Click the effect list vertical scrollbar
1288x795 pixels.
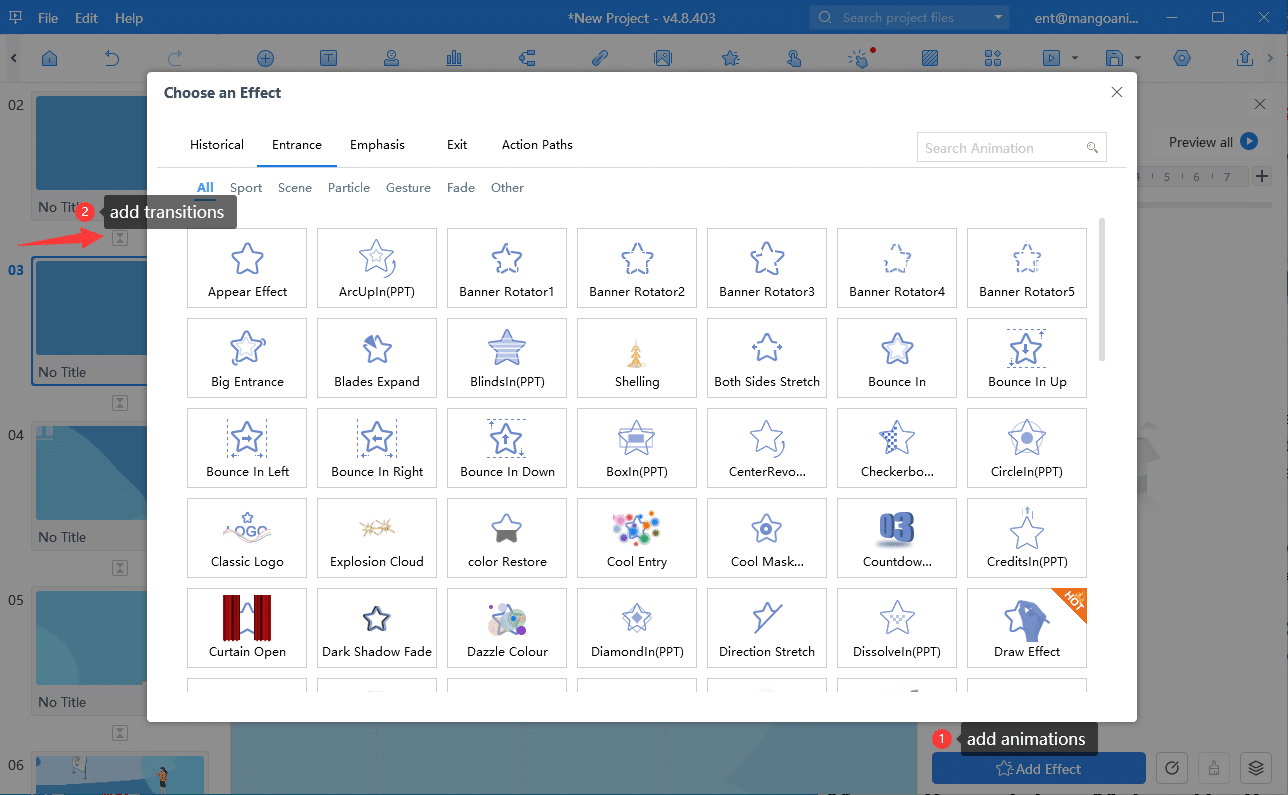coord(1102,290)
